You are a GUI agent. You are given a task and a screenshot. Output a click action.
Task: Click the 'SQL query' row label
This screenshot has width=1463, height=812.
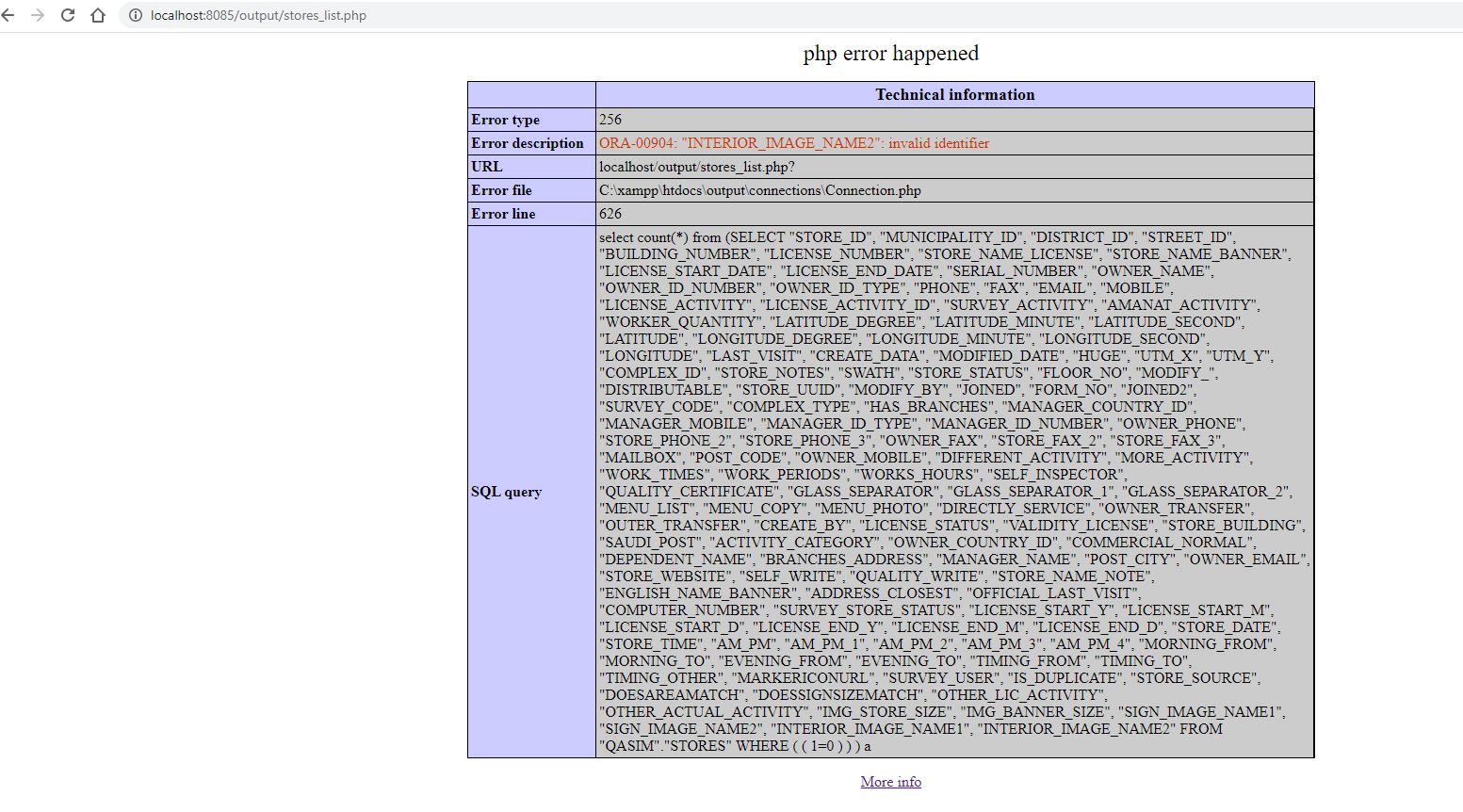(x=506, y=492)
